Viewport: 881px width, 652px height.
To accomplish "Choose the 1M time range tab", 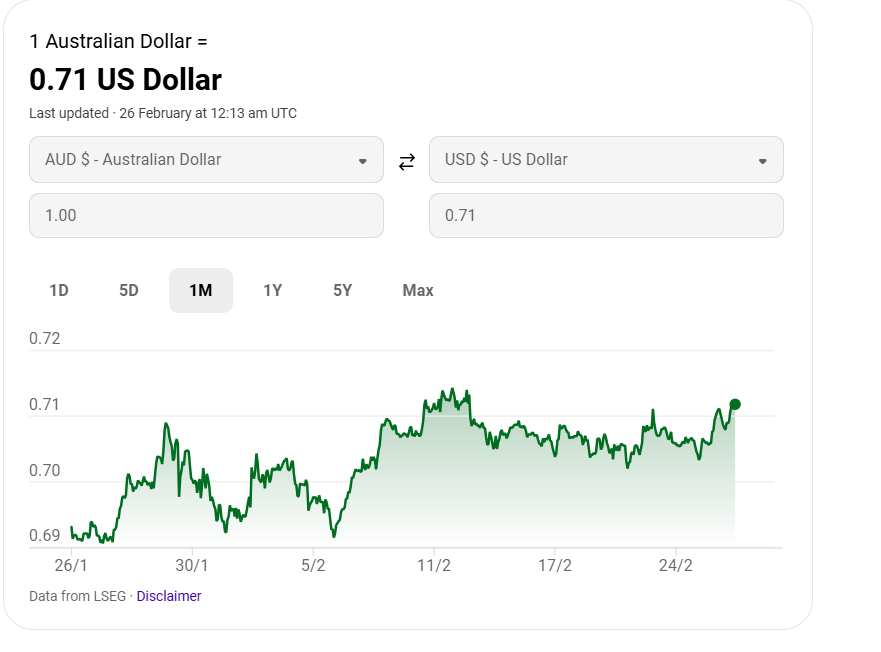I will click(x=201, y=291).
